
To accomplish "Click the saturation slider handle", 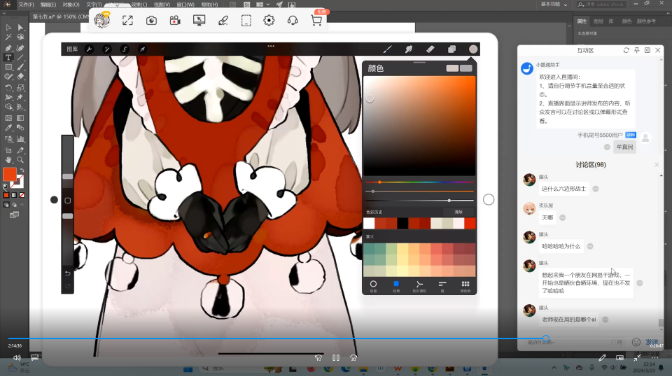I will click(x=373, y=191).
